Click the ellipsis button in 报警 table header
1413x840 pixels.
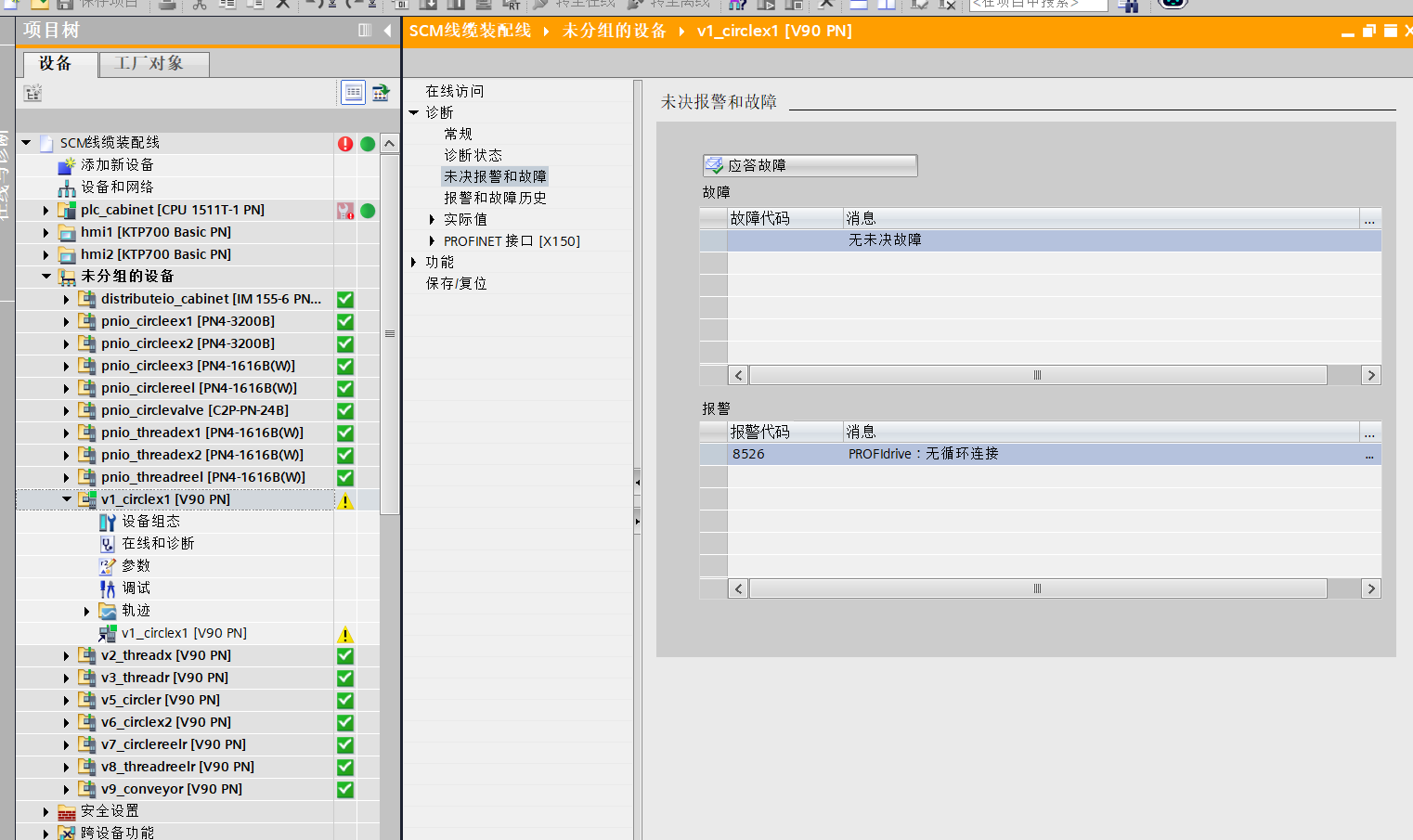coord(1369,433)
